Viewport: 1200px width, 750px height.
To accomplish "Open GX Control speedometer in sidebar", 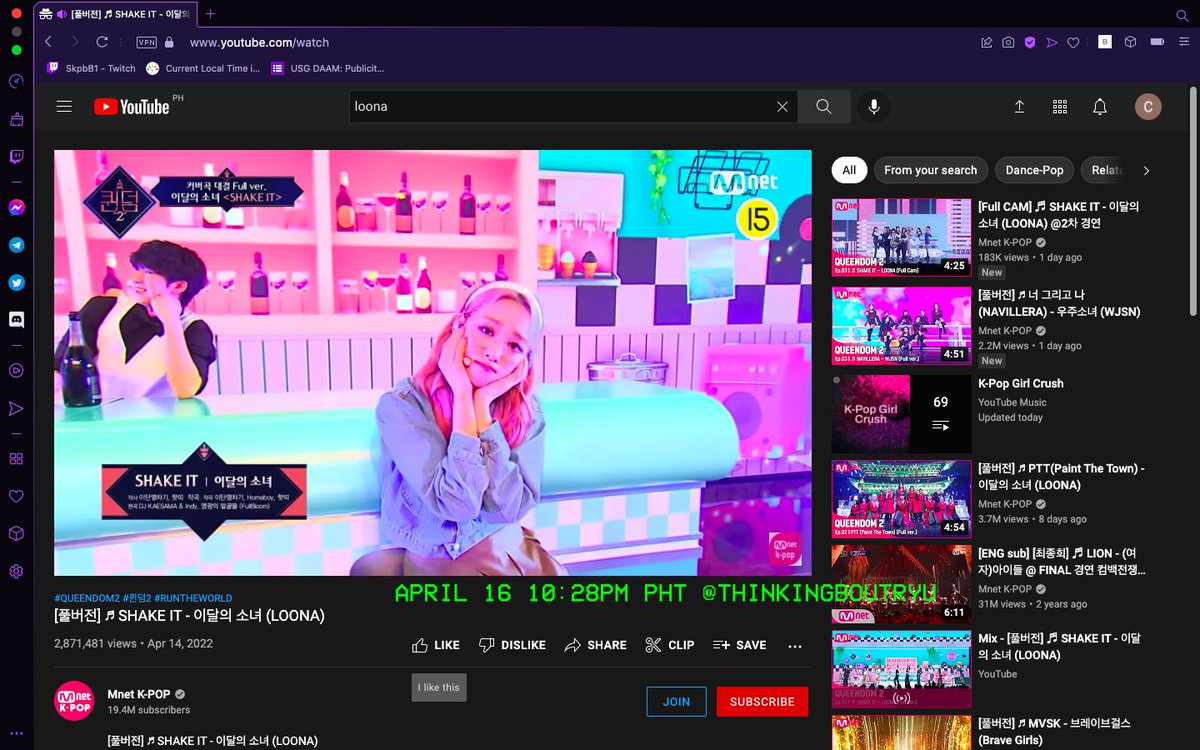I will [16, 82].
